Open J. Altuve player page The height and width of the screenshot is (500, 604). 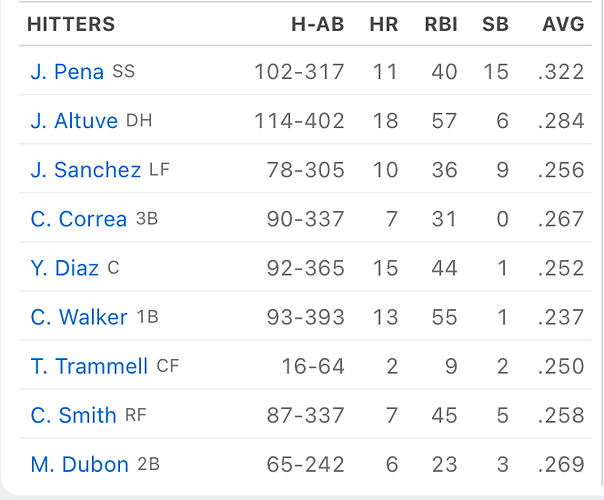click(x=74, y=121)
